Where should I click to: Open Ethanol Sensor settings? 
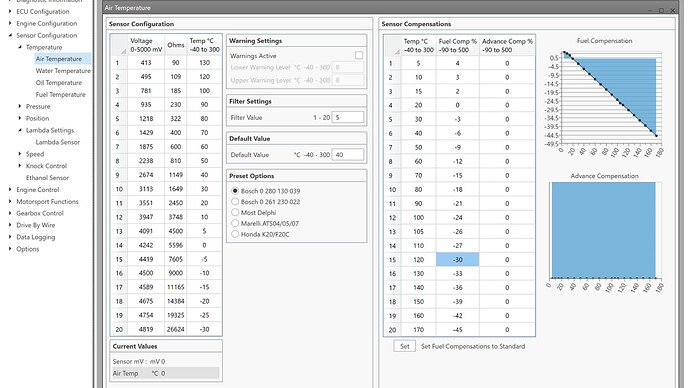(x=47, y=178)
